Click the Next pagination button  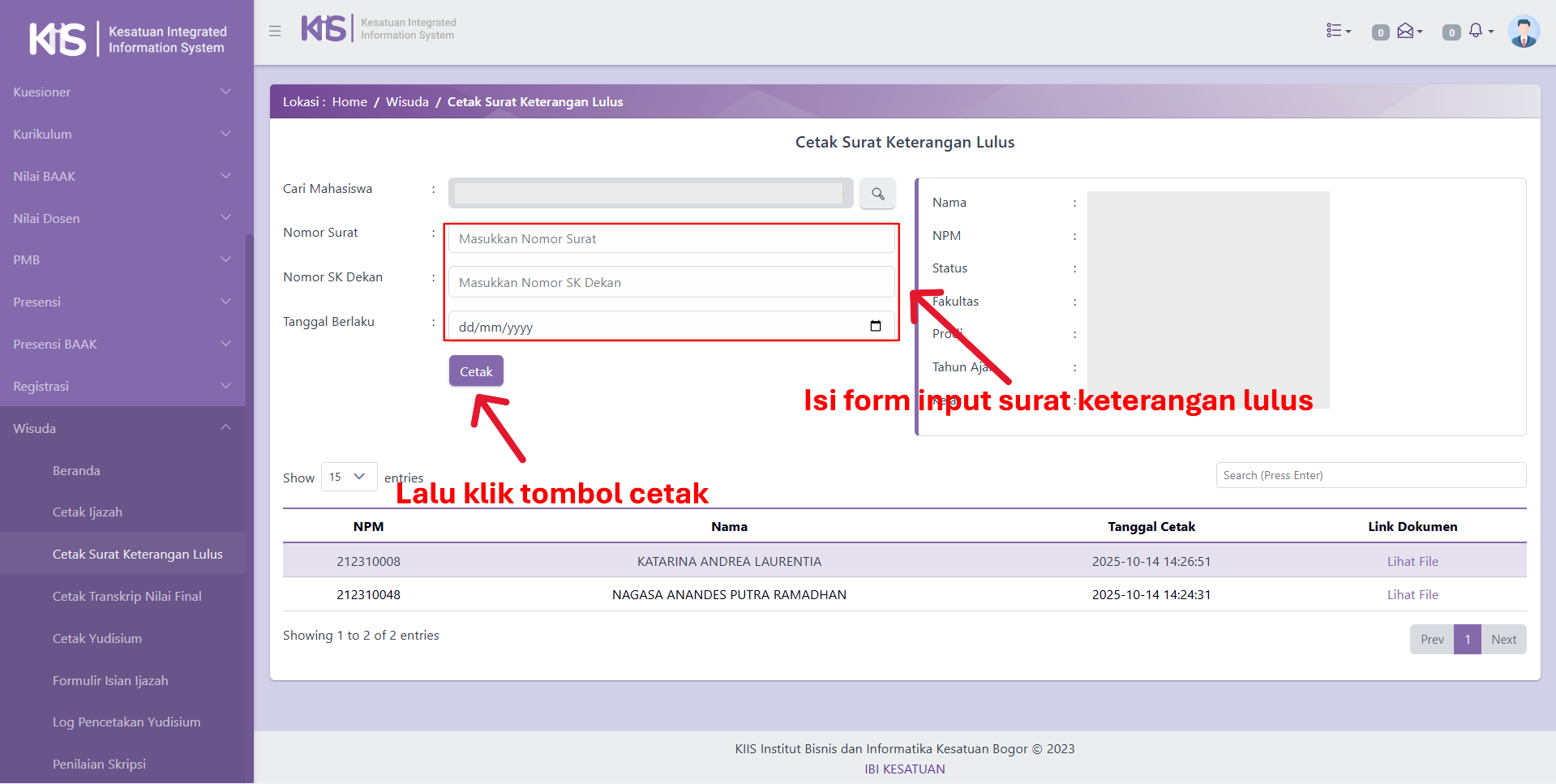click(x=1503, y=639)
